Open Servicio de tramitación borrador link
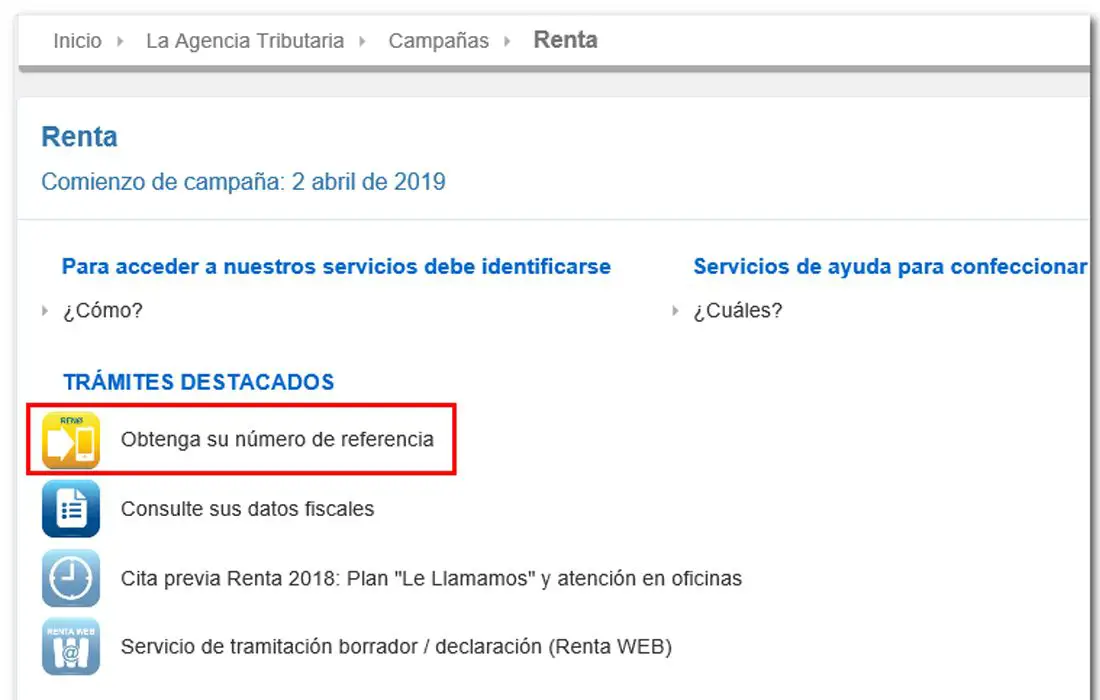 pyautogui.click(x=396, y=646)
